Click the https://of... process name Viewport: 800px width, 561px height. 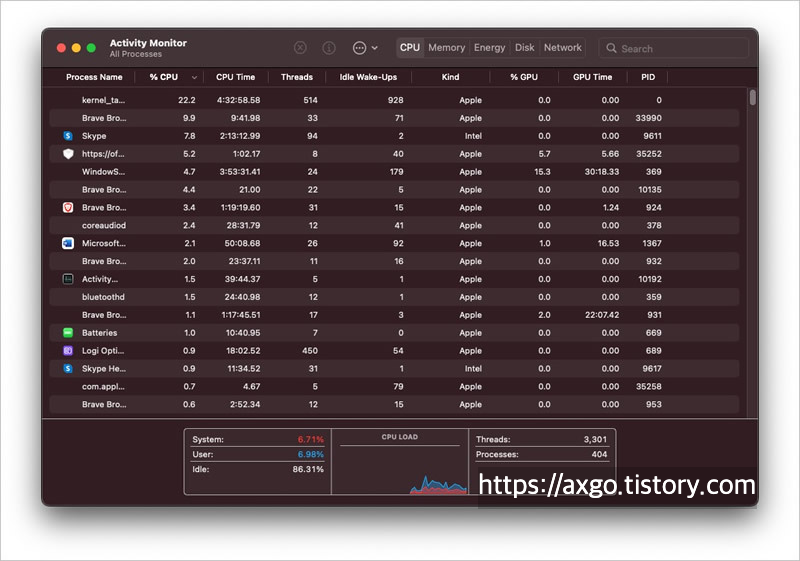tap(103, 154)
